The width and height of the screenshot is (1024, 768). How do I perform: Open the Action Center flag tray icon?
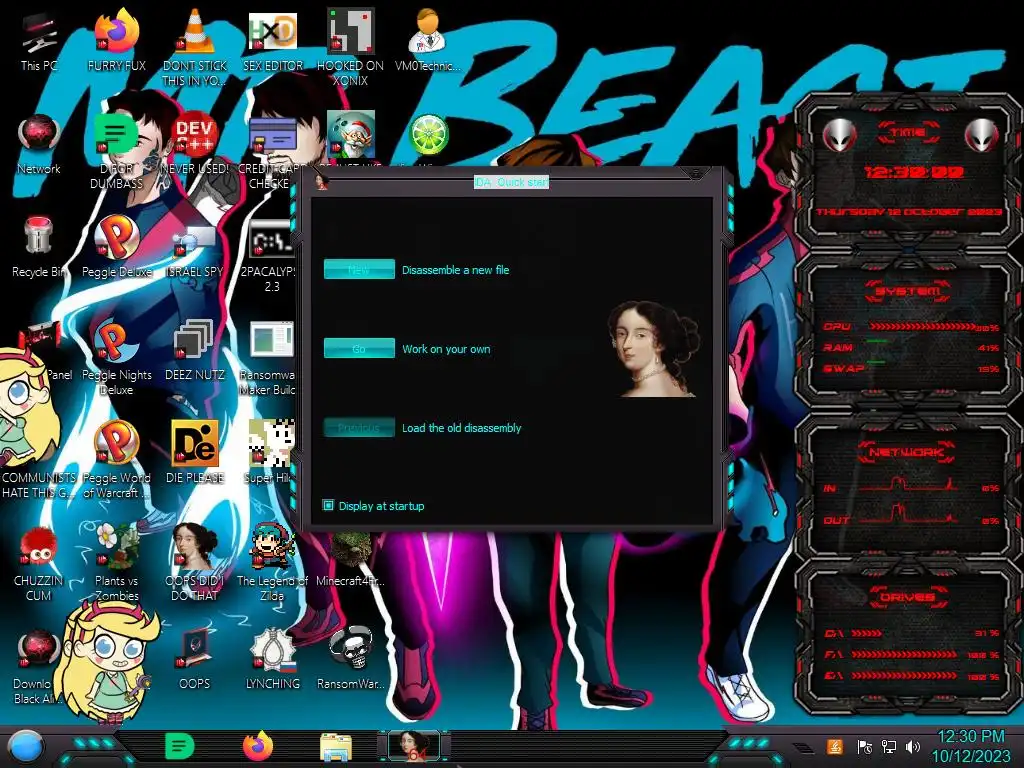coord(865,746)
